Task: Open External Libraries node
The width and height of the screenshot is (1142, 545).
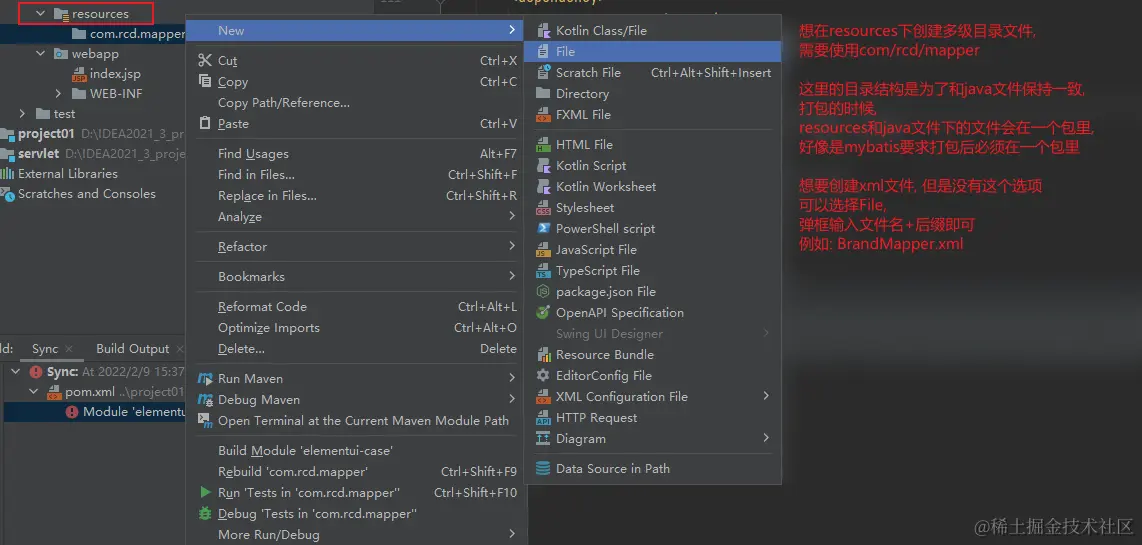Action: coord(68,173)
